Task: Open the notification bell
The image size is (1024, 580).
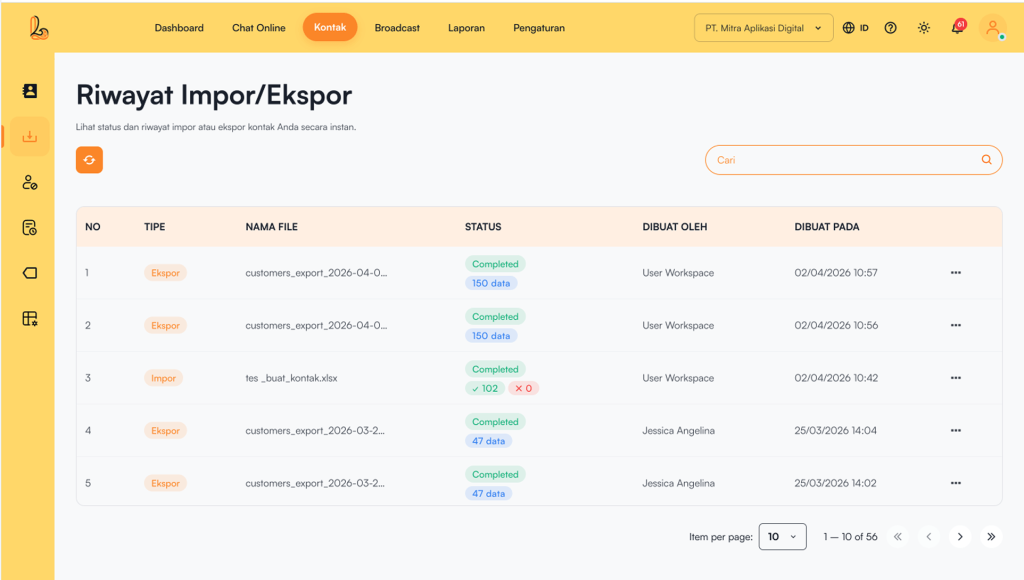Action: (x=957, y=28)
